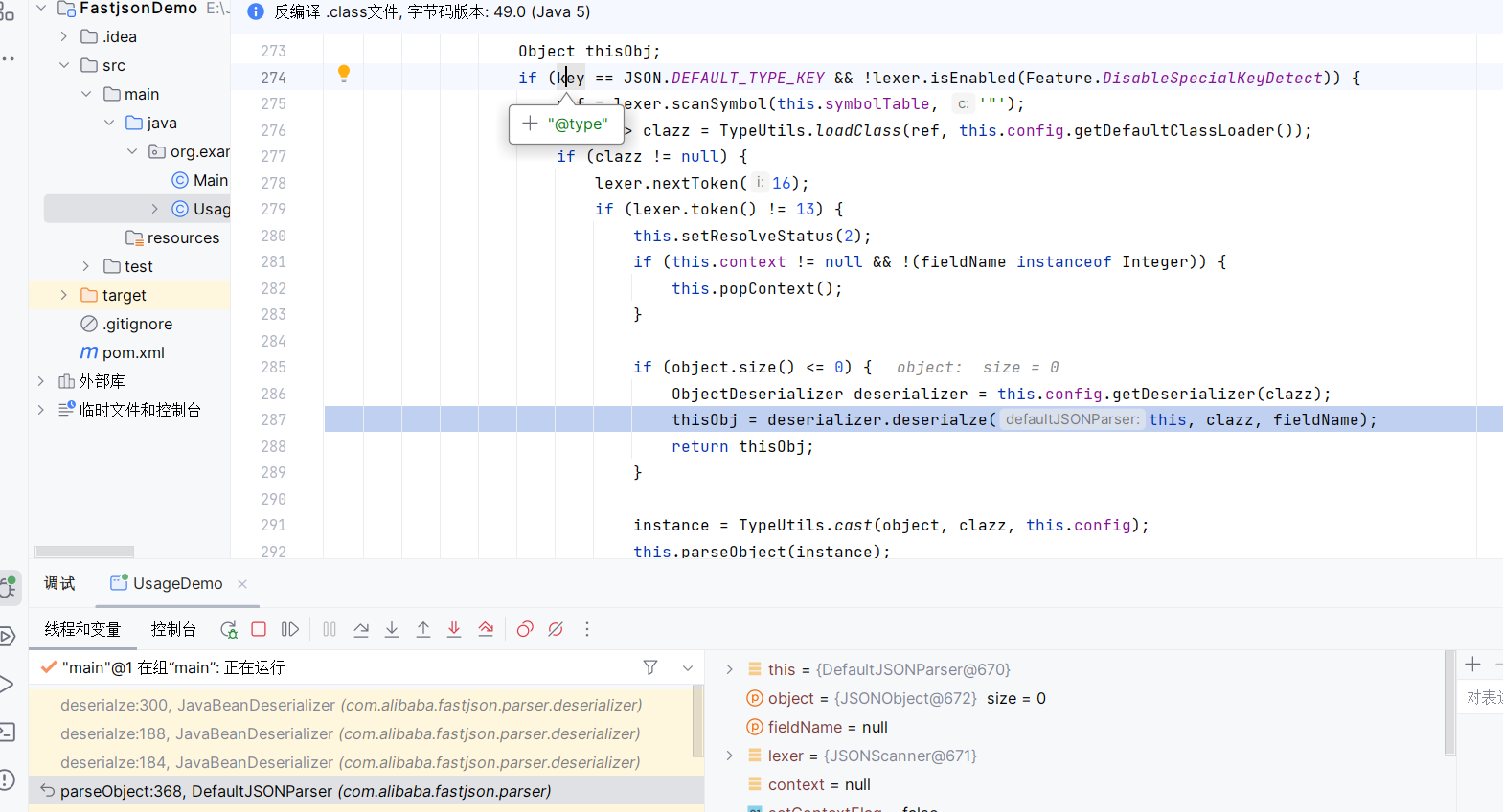The height and width of the screenshot is (812, 1503).
Task: Open the pom.xml file
Action: (x=123, y=352)
